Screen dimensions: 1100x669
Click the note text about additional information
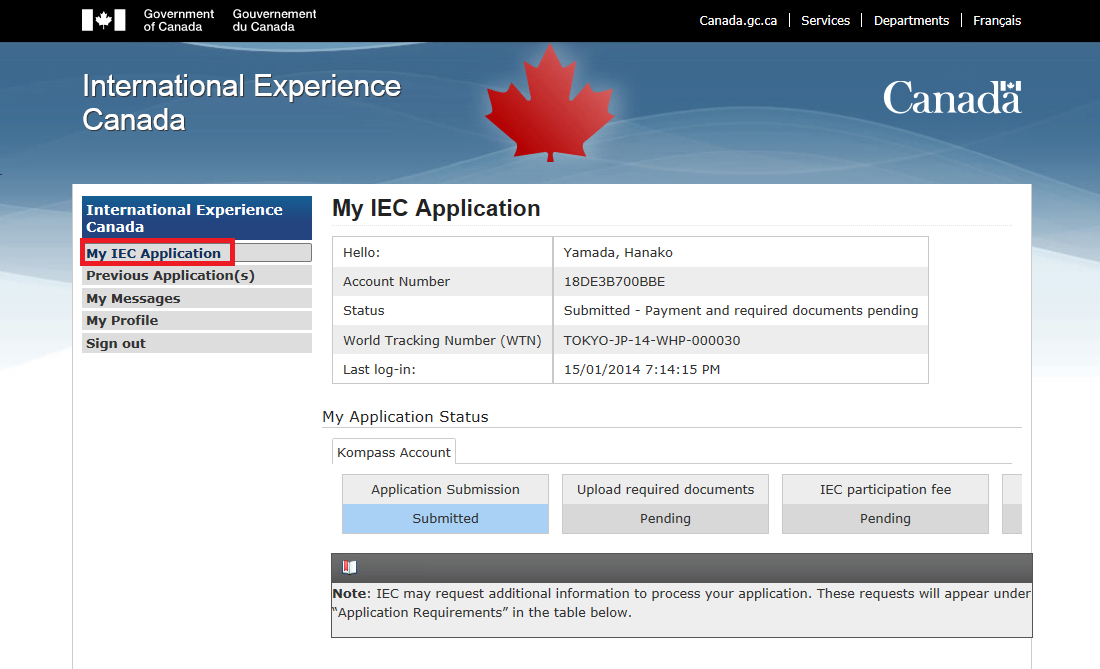[x=681, y=603]
